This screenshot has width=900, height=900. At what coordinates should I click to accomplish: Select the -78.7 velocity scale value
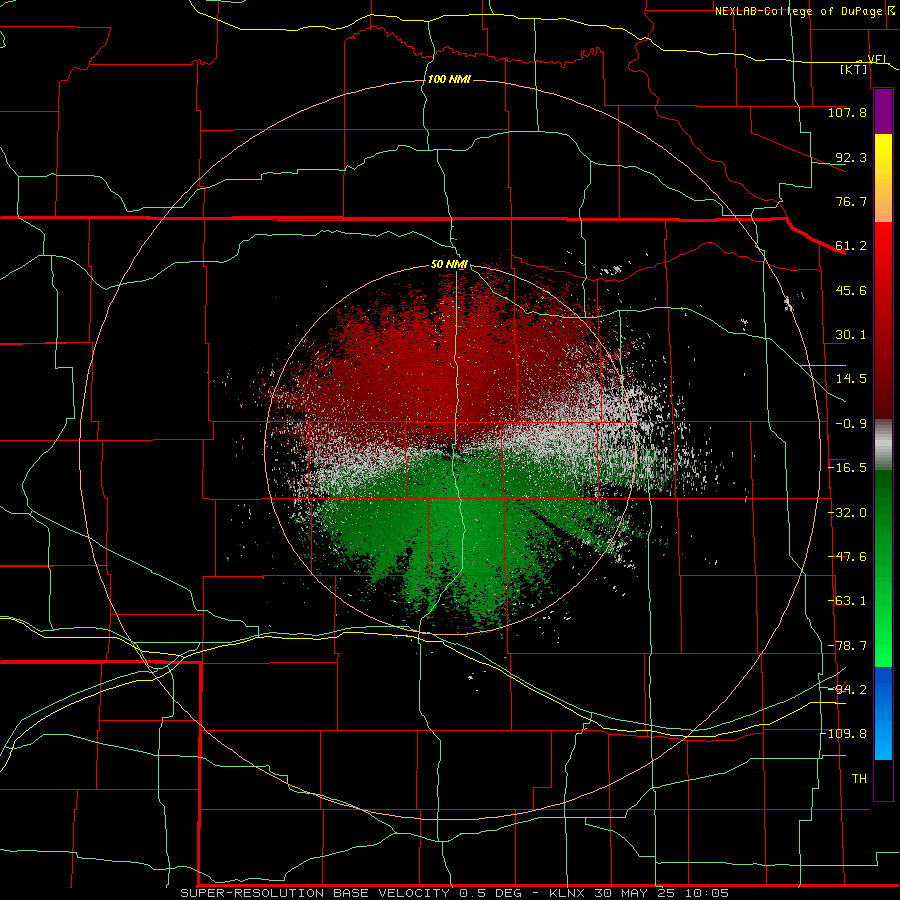(847, 646)
